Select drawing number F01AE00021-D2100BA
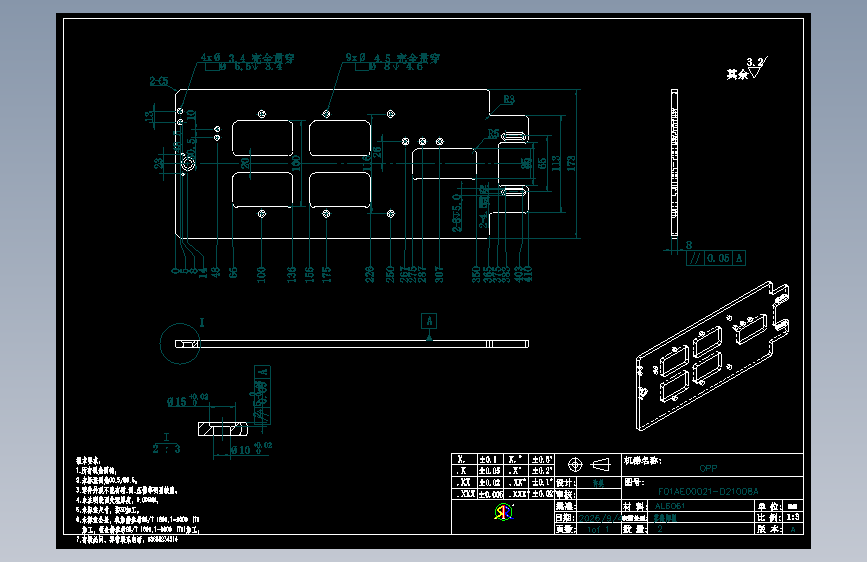Screen dimensions: 867x562 click(x=708, y=491)
